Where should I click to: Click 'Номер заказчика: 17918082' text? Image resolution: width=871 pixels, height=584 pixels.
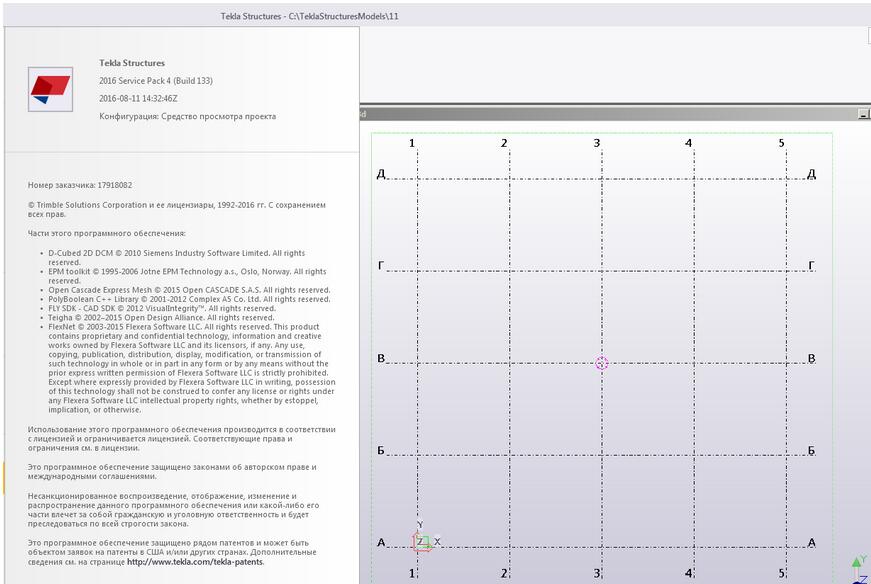(80, 185)
